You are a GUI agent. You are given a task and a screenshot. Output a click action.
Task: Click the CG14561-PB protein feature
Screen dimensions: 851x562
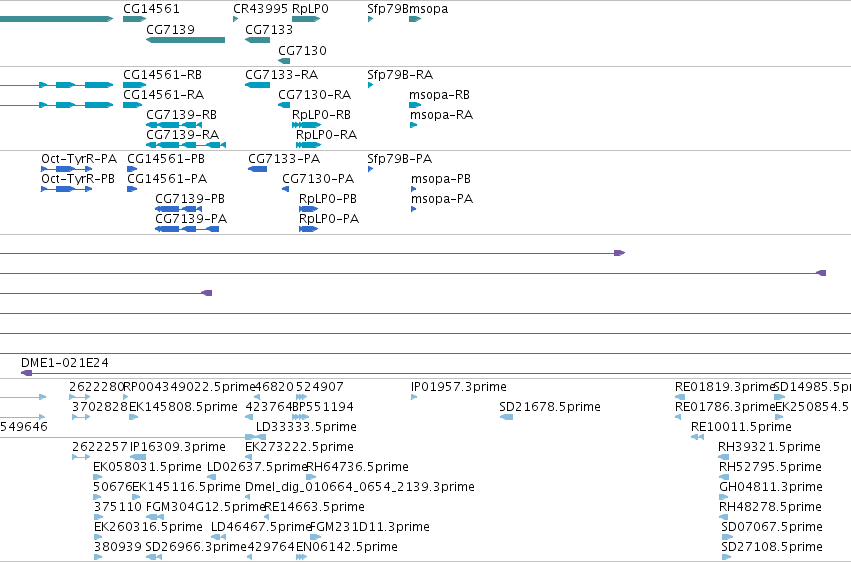(x=132, y=169)
